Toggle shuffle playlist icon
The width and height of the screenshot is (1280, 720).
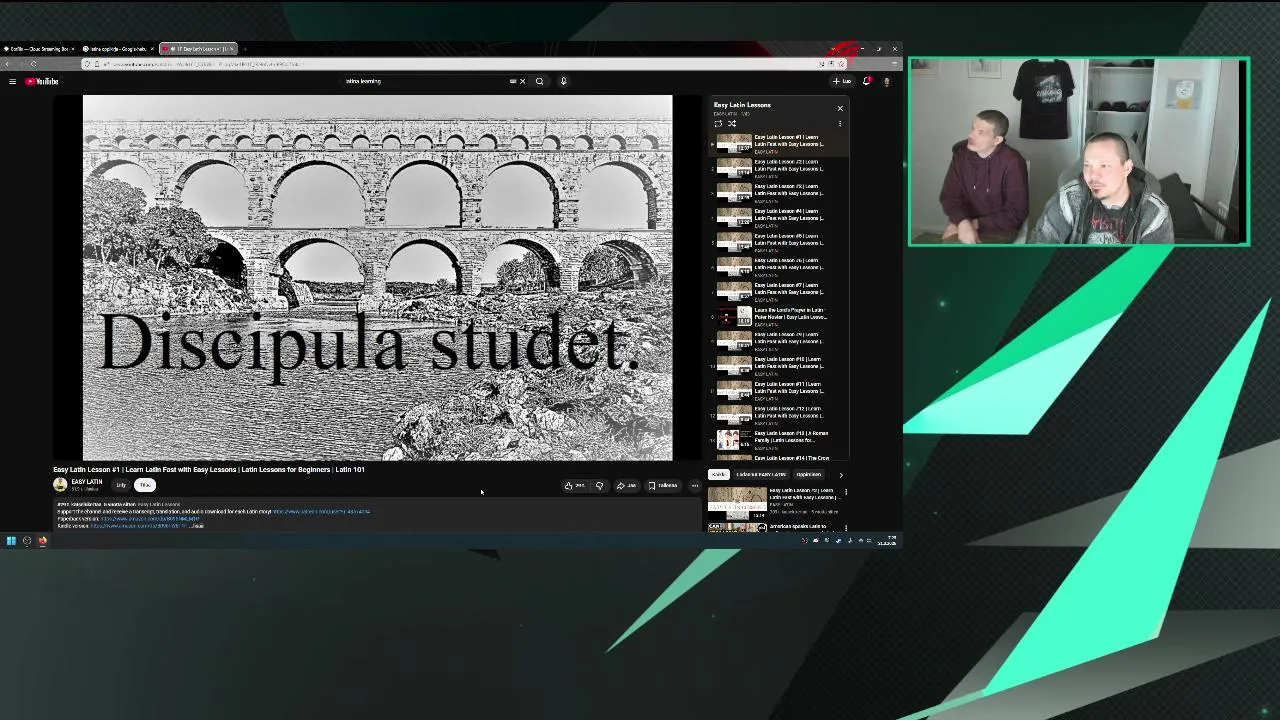731,123
